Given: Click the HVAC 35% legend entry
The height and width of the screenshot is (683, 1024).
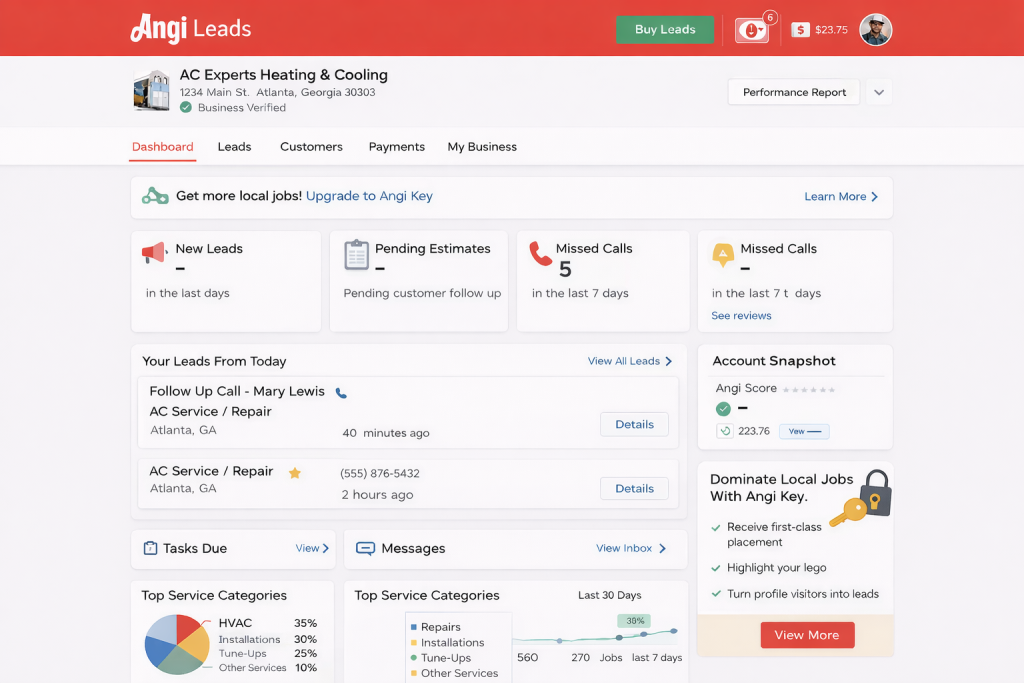Looking at the screenshot, I should coord(268,623).
